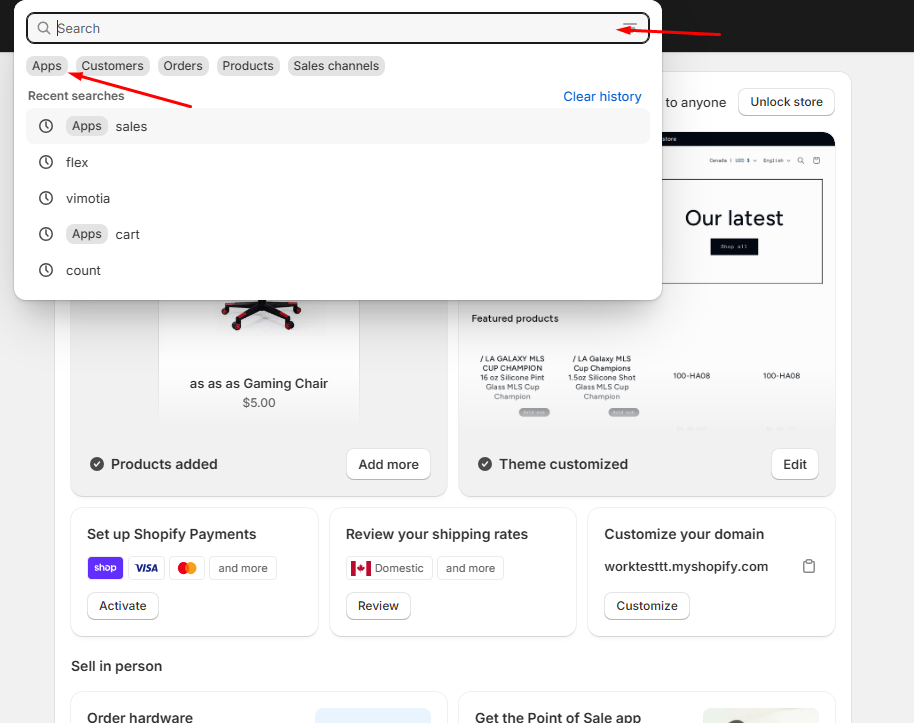Click clock icon beside 'vimotia' search
The height and width of the screenshot is (723, 914).
coord(46,198)
